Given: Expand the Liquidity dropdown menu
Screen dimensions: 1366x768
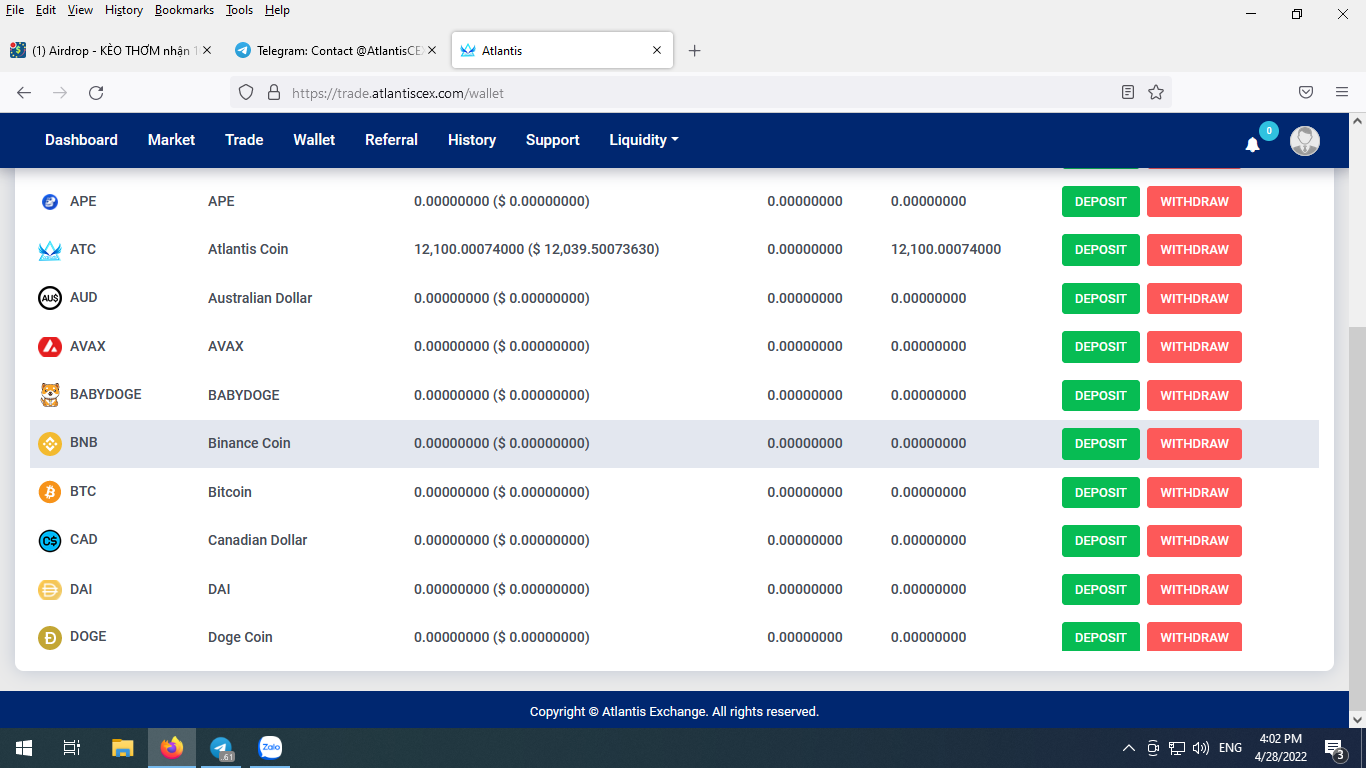Looking at the screenshot, I should coord(644,140).
